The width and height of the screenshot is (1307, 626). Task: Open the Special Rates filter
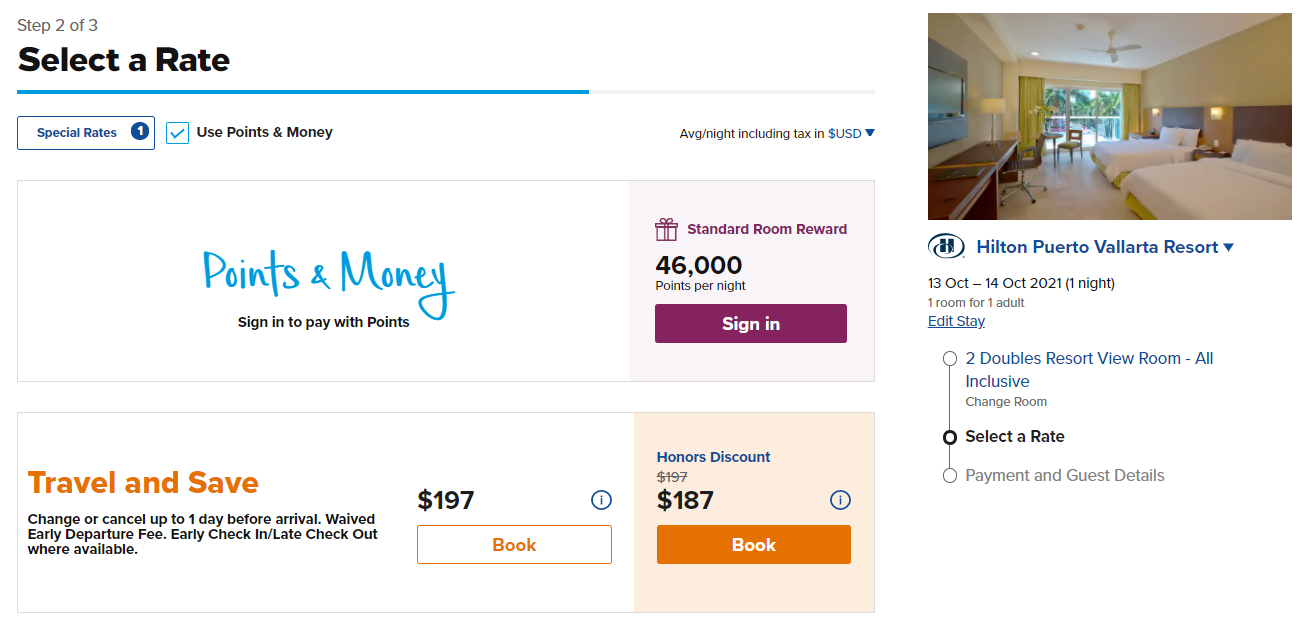click(x=85, y=132)
